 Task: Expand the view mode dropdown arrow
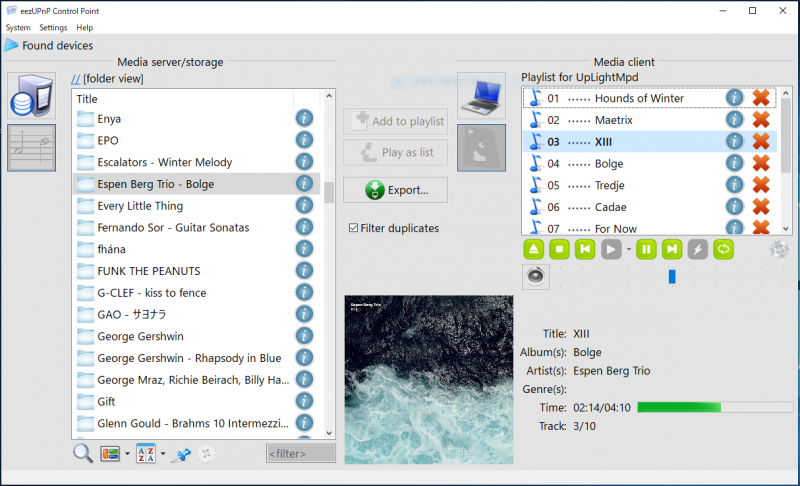tap(128, 454)
